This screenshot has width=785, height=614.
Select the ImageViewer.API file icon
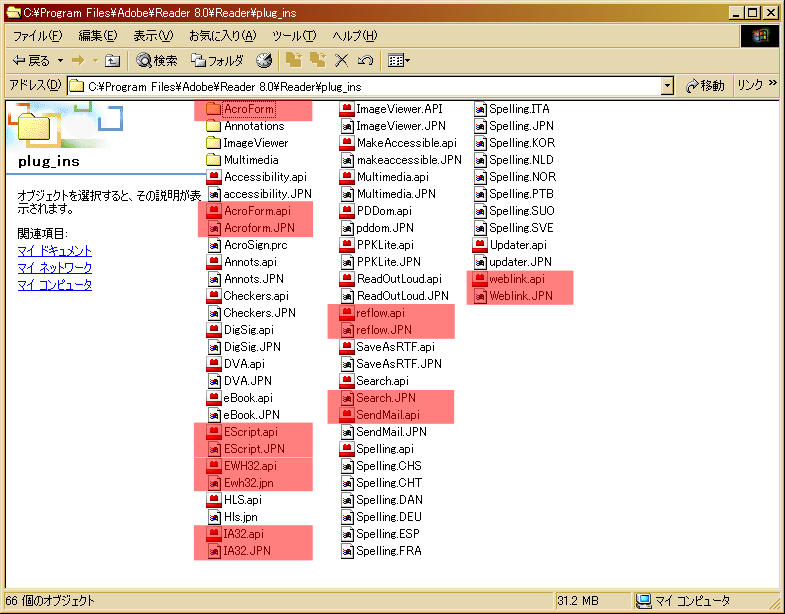coord(346,109)
